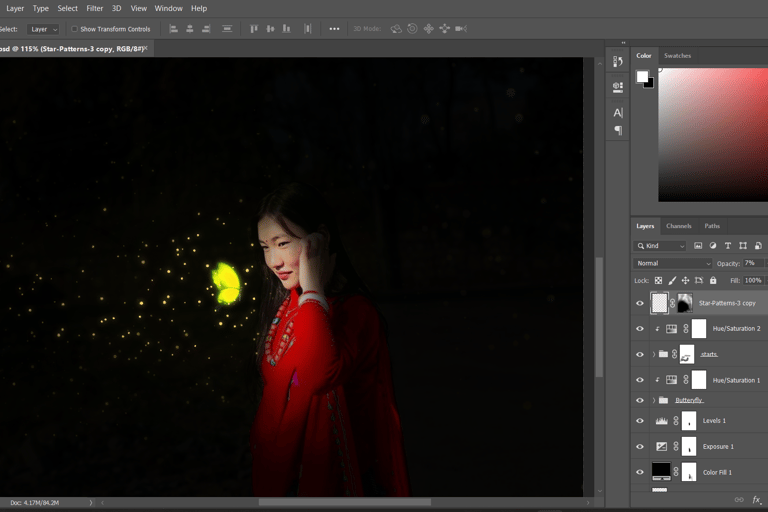Filter layers by adjustment layers icon
This screenshot has width=768, height=512.
pyautogui.click(x=713, y=245)
